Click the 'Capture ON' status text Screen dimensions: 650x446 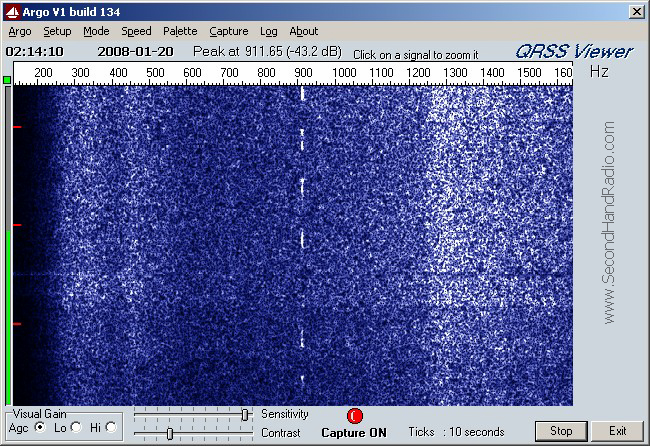(354, 433)
